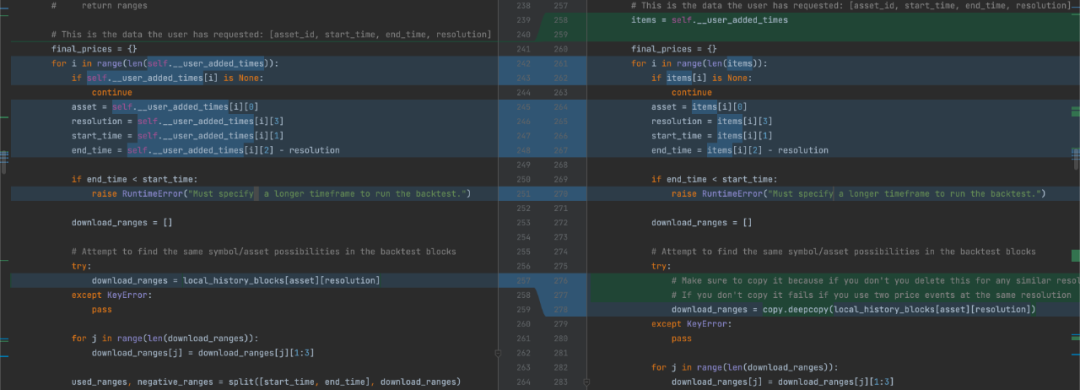The image size is (1080, 390).
Task: Click the 'items = self.__user_added_times' line
Action: pyautogui.click(x=709, y=20)
